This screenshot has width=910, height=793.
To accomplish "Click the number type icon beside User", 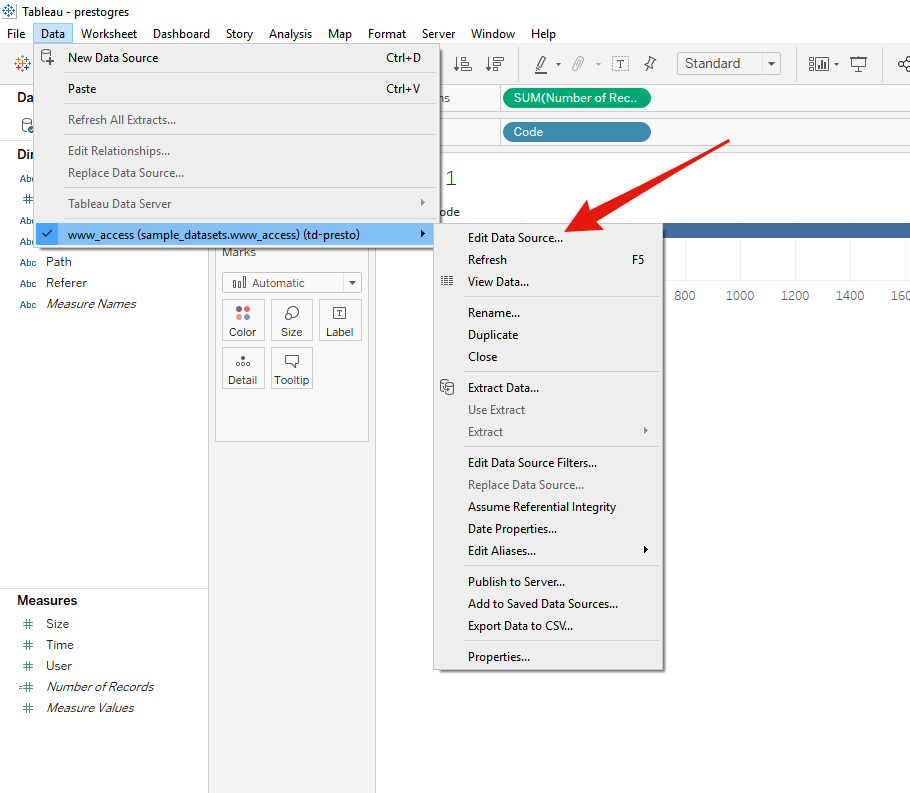I will coord(28,666).
